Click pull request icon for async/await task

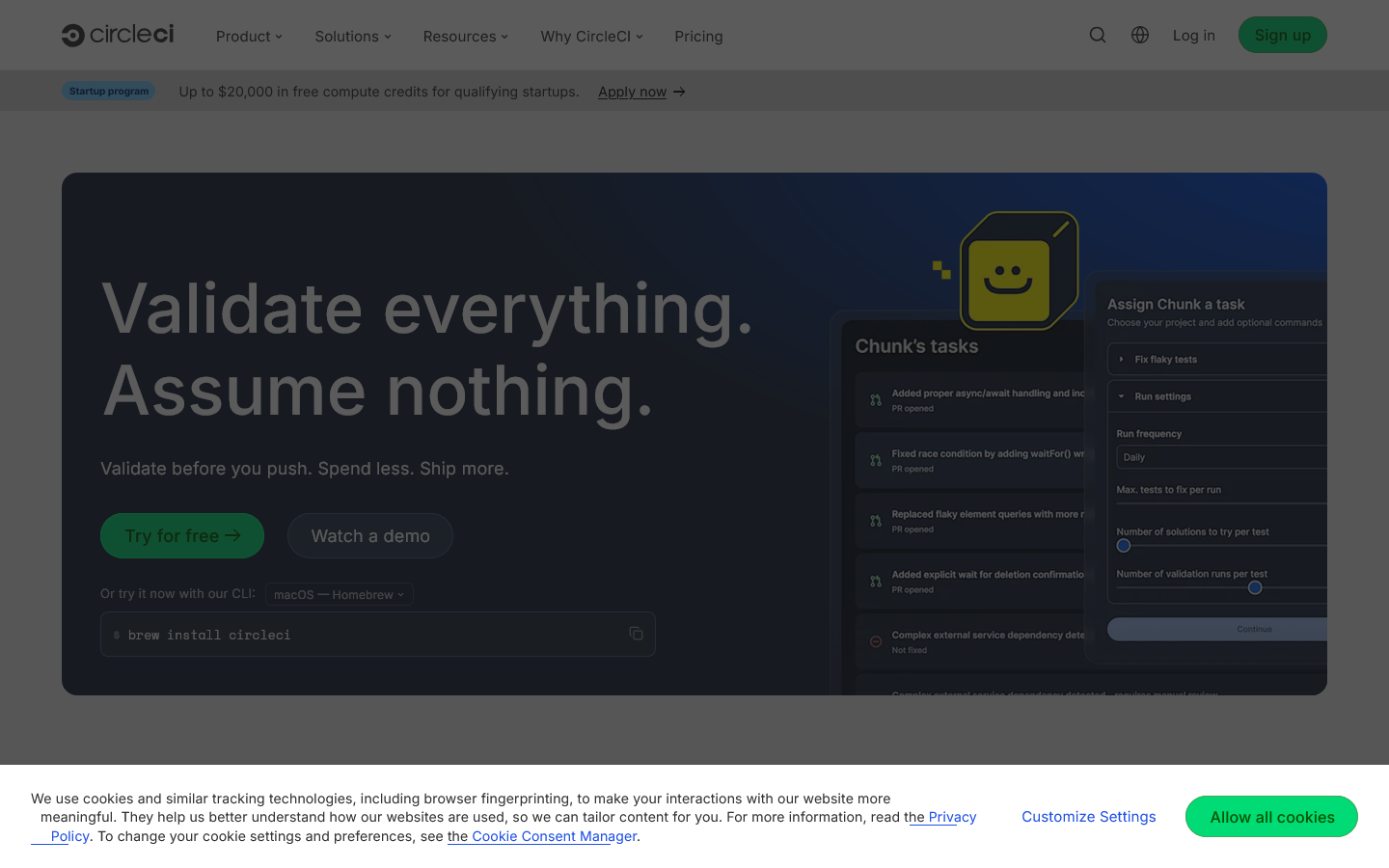click(x=876, y=400)
